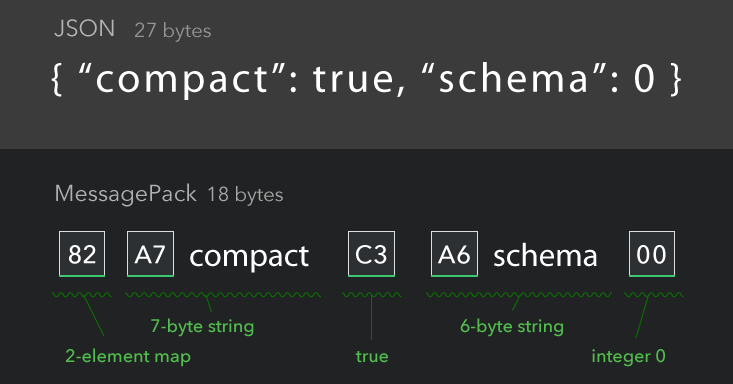Click the JSON heading
This screenshot has height=384, width=733.
[85, 29]
